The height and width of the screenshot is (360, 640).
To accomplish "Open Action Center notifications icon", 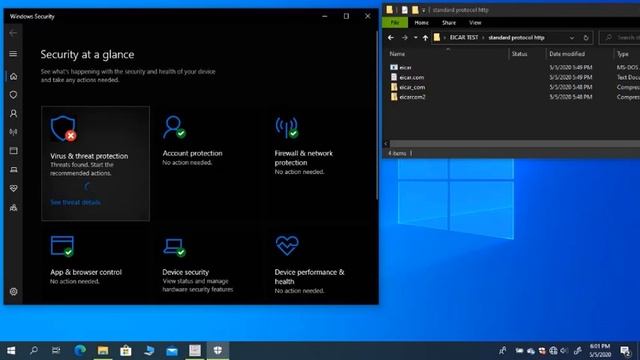I will (x=625, y=351).
